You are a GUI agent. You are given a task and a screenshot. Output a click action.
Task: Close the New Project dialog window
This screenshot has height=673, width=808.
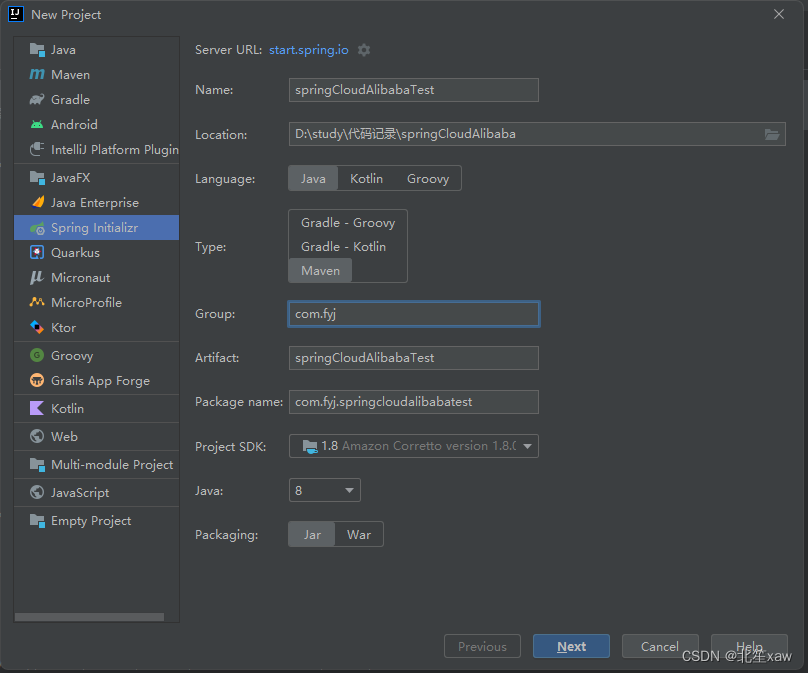pos(779,14)
